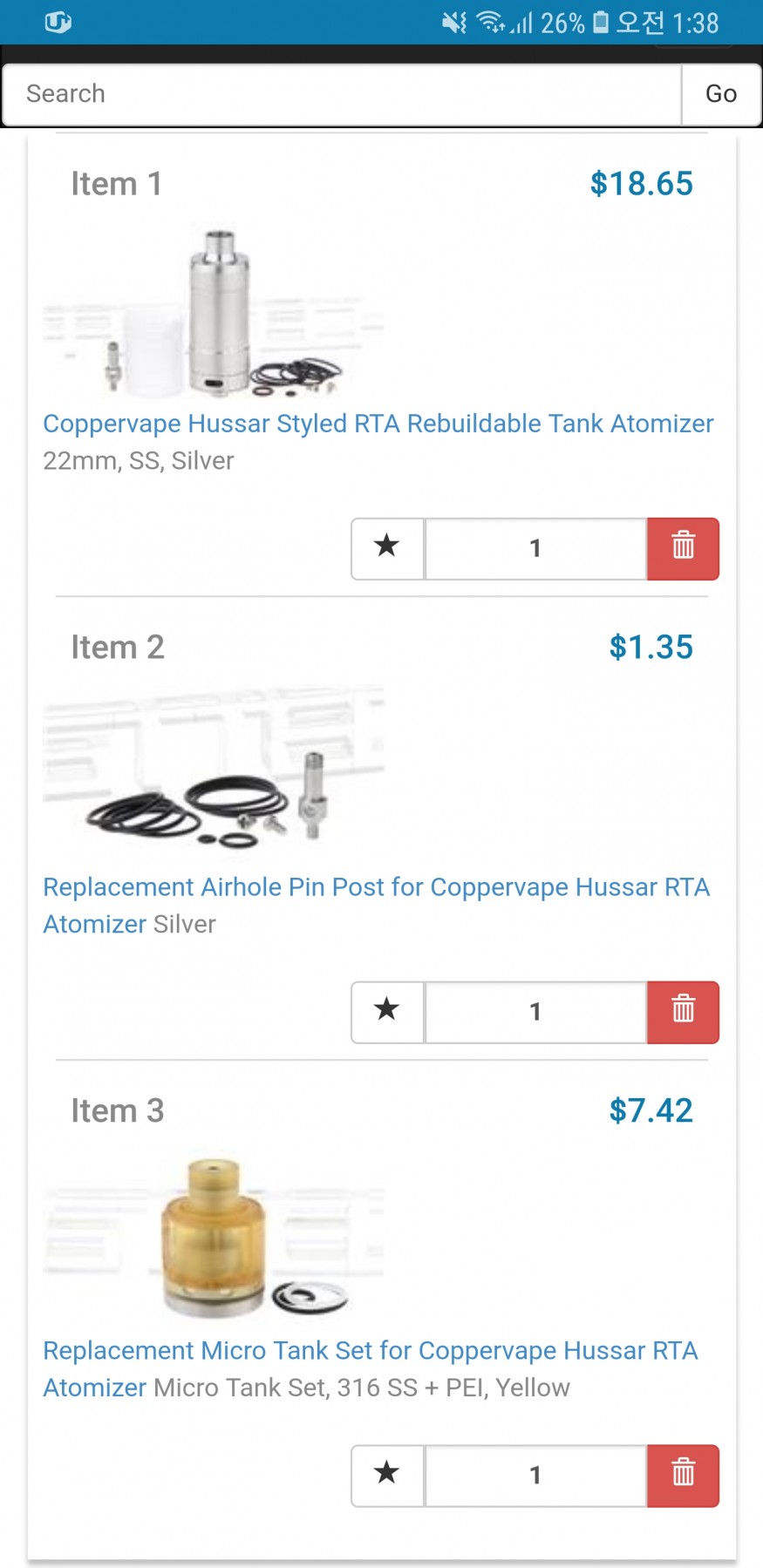
Task: Tap the $18.65 price of Item 1
Action: click(x=641, y=184)
